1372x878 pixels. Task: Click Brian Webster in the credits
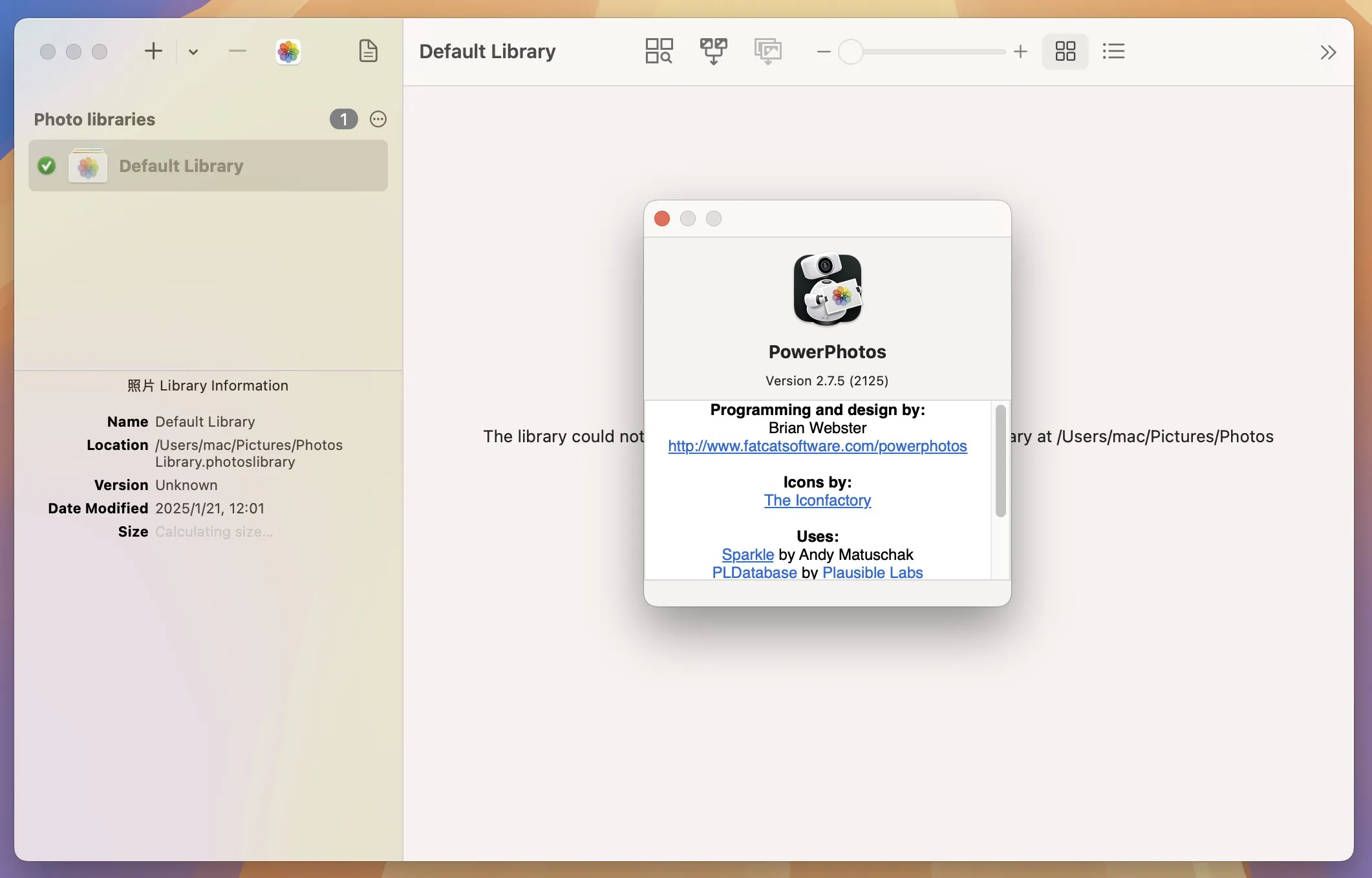(x=817, y=428)
